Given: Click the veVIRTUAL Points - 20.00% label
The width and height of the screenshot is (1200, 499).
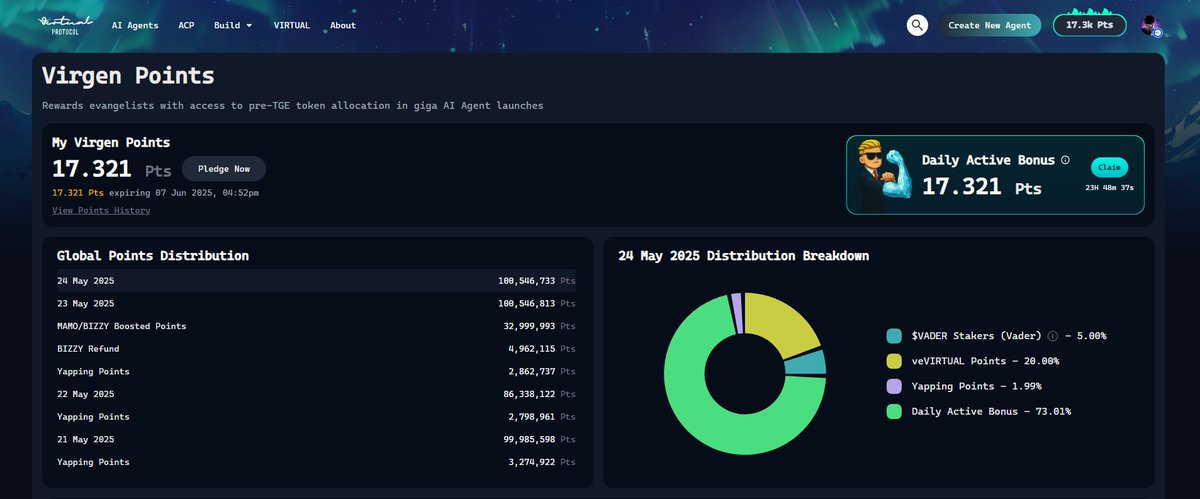Looking at the screenshot, I should [984, 361].
